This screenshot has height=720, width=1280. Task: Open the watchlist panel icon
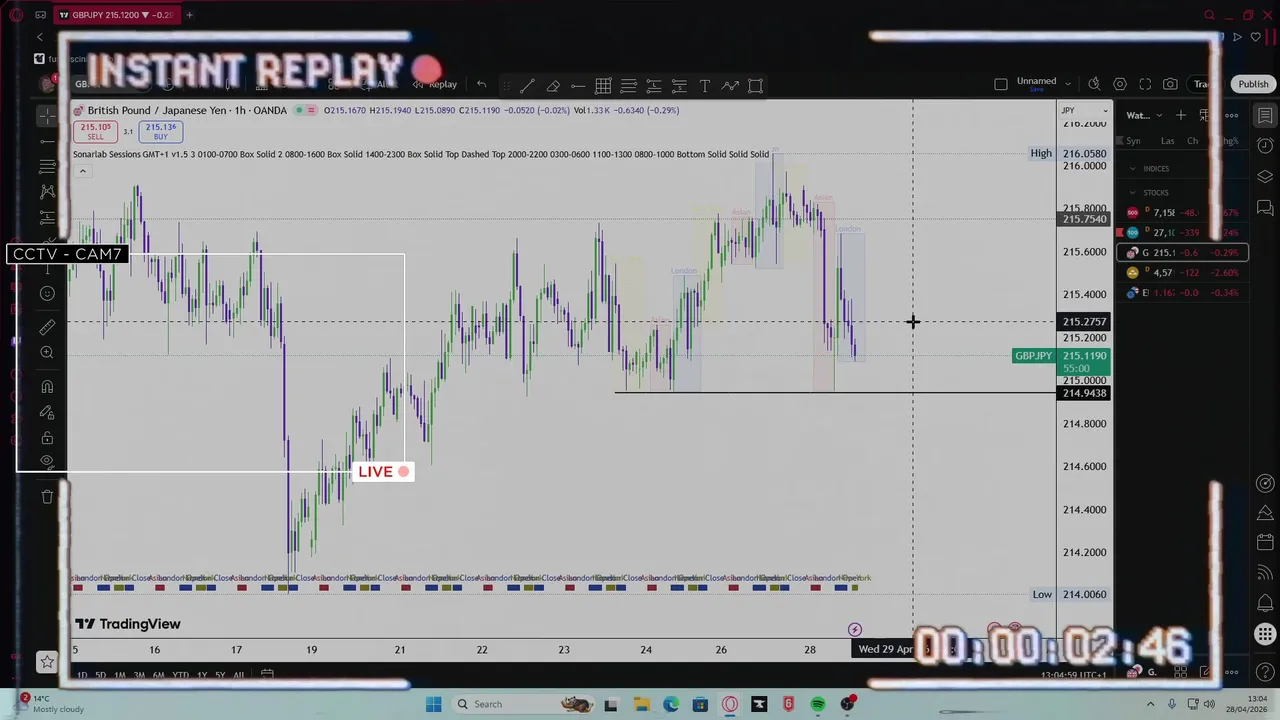click(1265, 116)
